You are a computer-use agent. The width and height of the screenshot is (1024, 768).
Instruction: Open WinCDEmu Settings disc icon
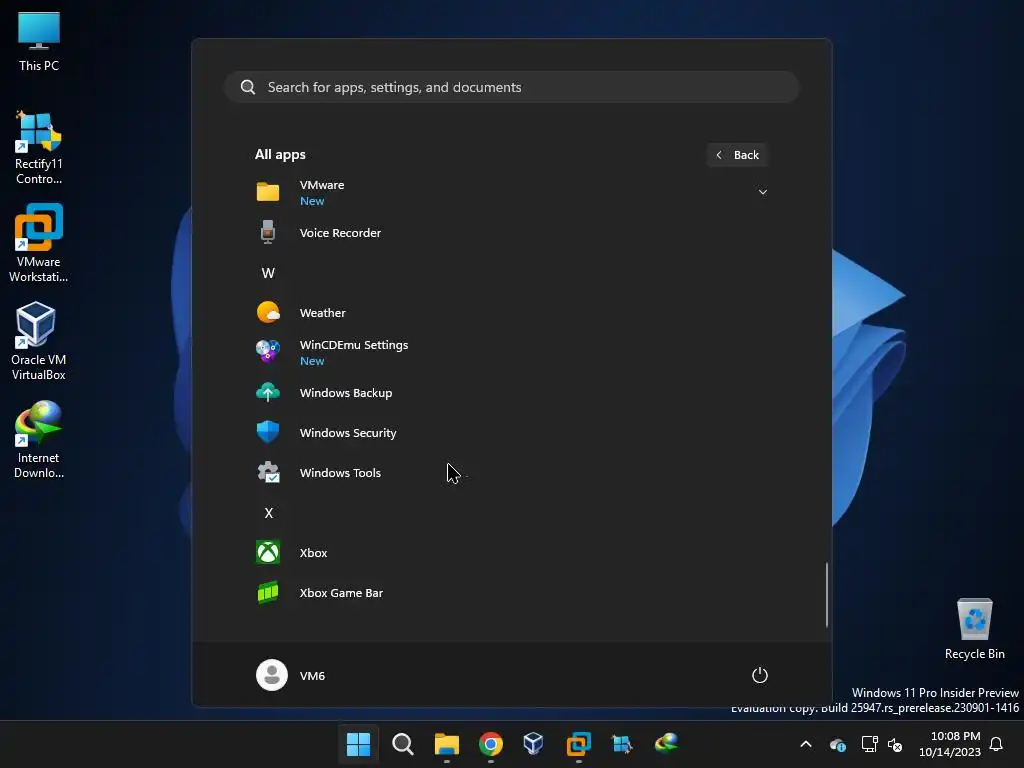268,351
